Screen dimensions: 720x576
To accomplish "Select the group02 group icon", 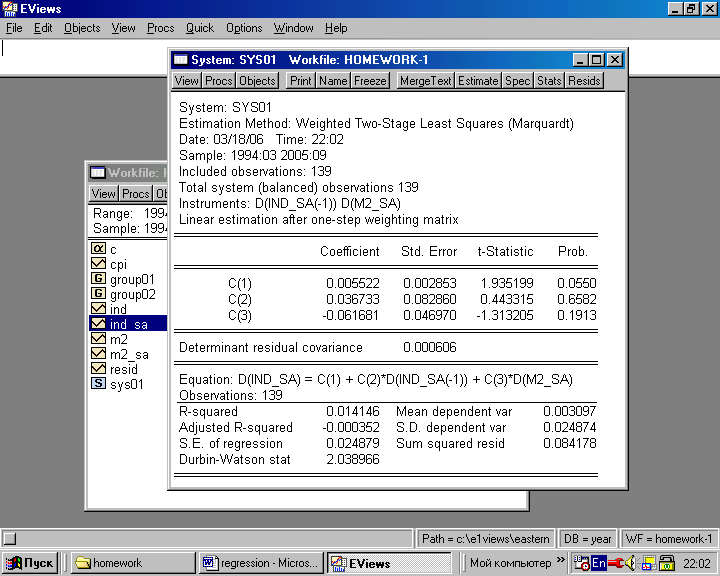I will pos(98,294).
